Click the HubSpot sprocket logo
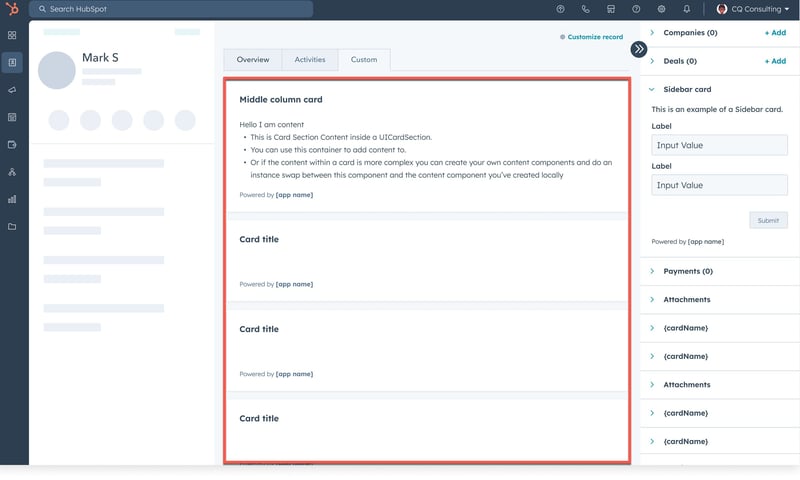The width and height of the screenshot is (800, 480). tap(12, 9)
